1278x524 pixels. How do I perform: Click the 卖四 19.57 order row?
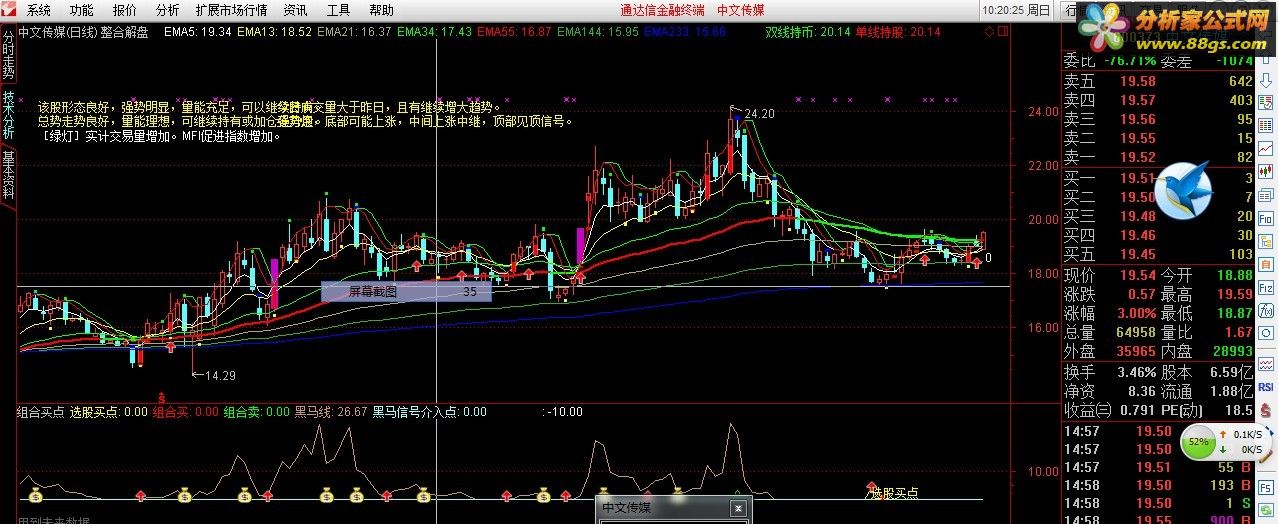tap(1158, 100)
